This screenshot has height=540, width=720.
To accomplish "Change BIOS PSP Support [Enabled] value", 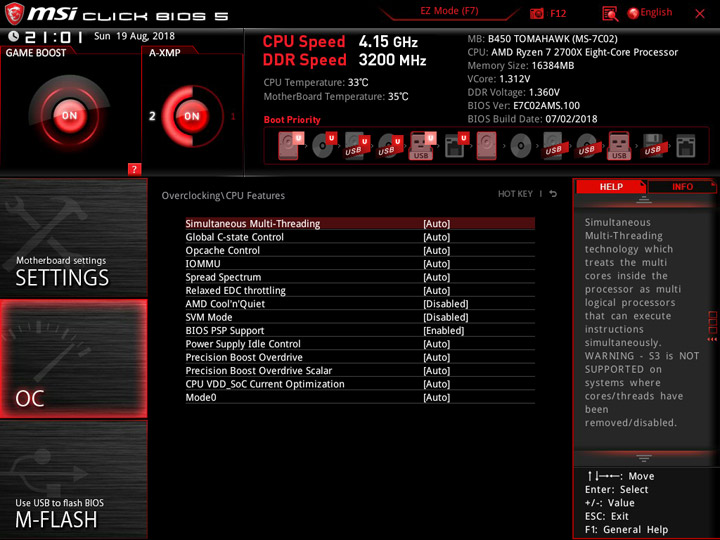I will 444,330.
